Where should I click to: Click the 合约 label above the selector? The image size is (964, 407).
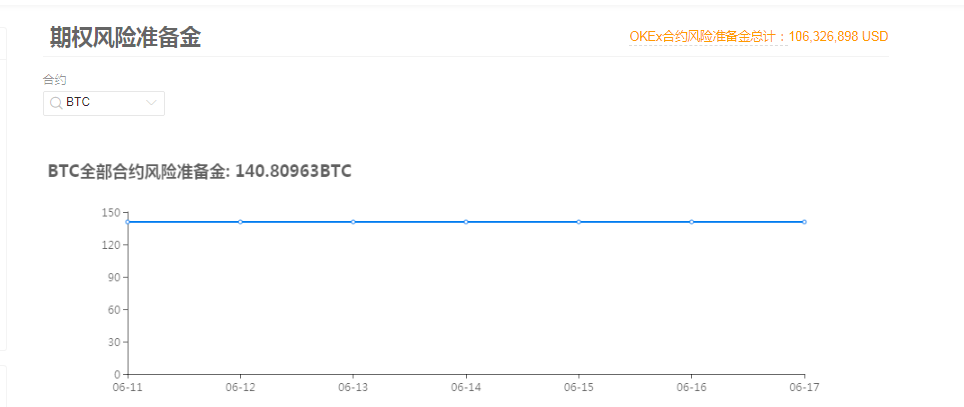(54, 80)
